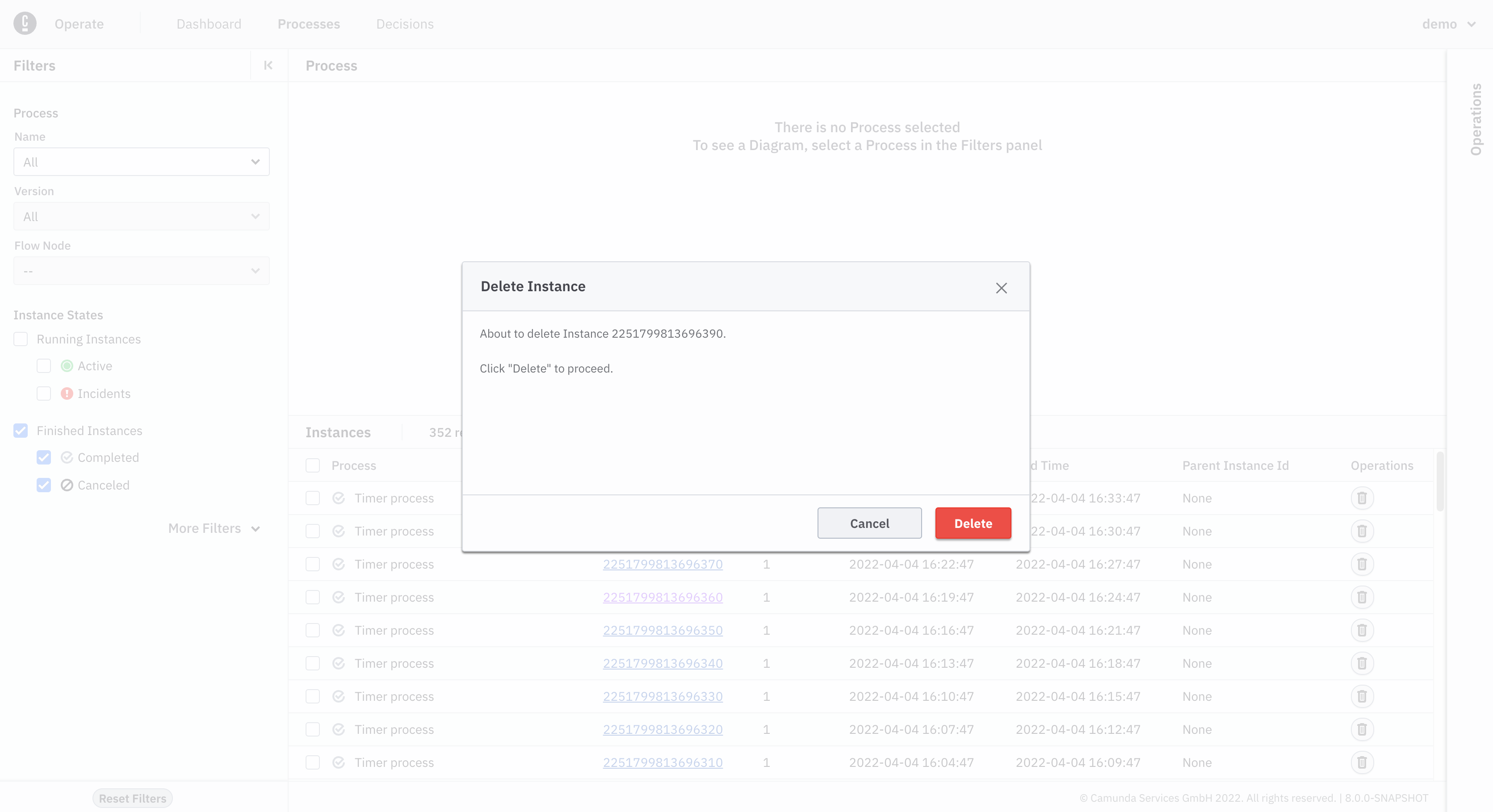This screenshot has width=1493, height=812.
Task: Toggle the Incidents filter checkbox
Action: pos(43,393)
